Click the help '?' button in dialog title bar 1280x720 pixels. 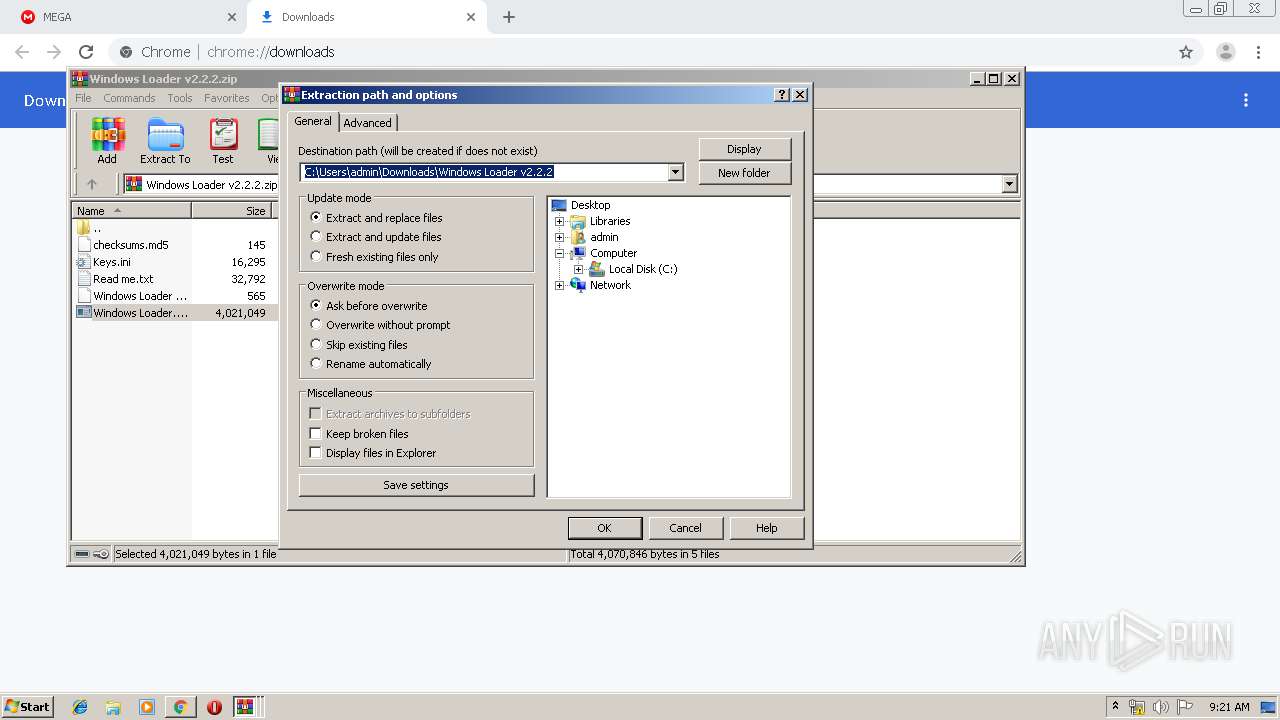coord(782,94)
